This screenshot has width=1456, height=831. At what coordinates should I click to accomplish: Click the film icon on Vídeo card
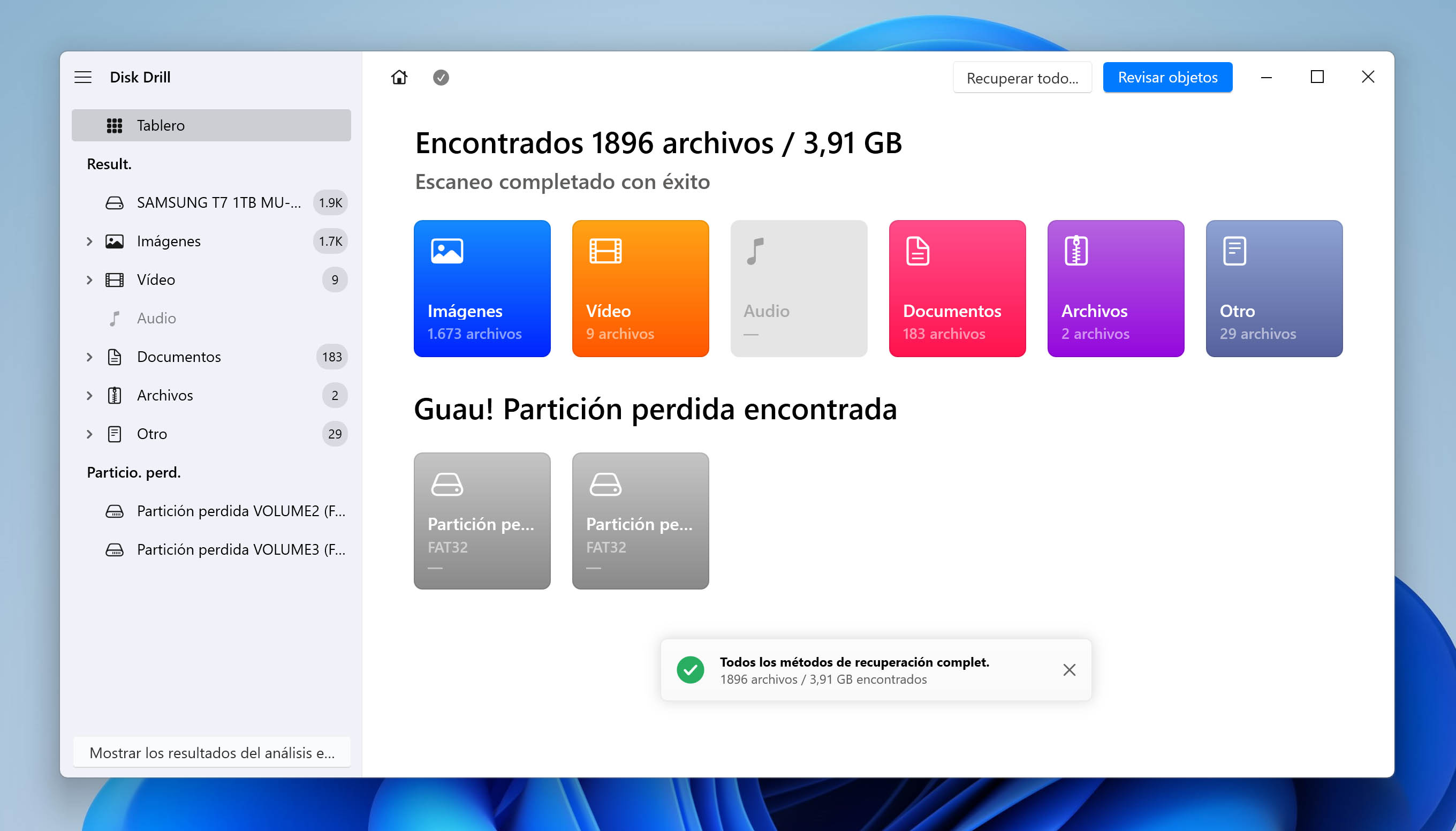(605, 251)
